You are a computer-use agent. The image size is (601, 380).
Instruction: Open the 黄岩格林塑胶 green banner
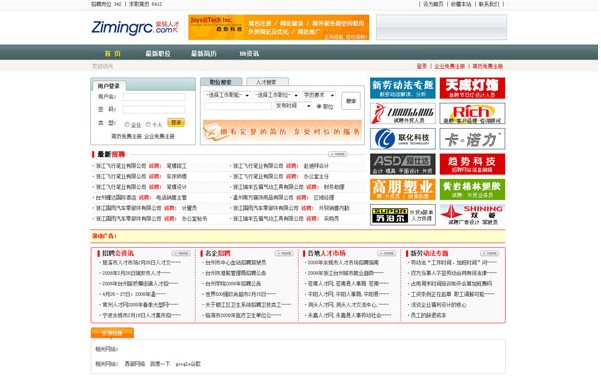point(472,189)
